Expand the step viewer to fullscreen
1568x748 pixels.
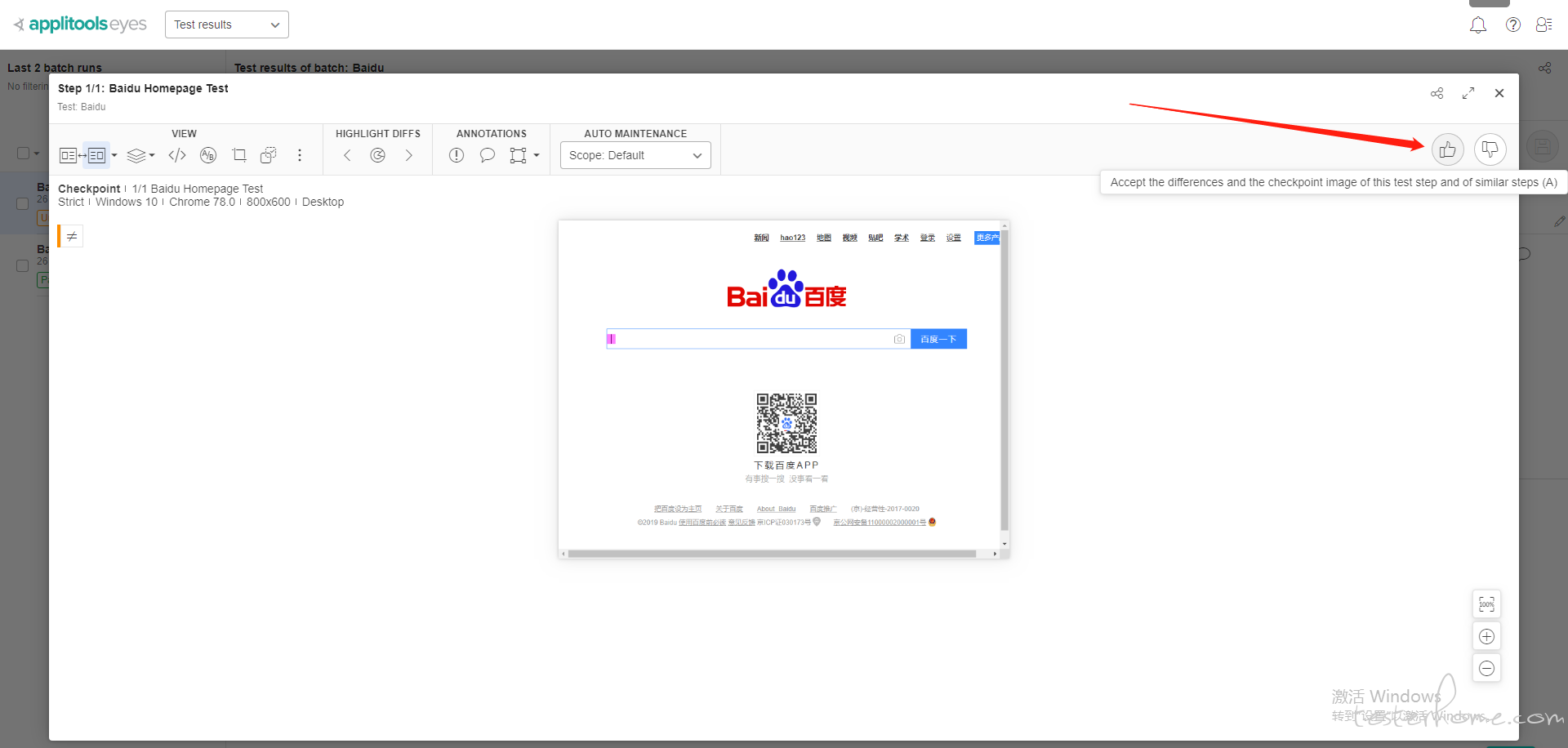coord(1468,93)
